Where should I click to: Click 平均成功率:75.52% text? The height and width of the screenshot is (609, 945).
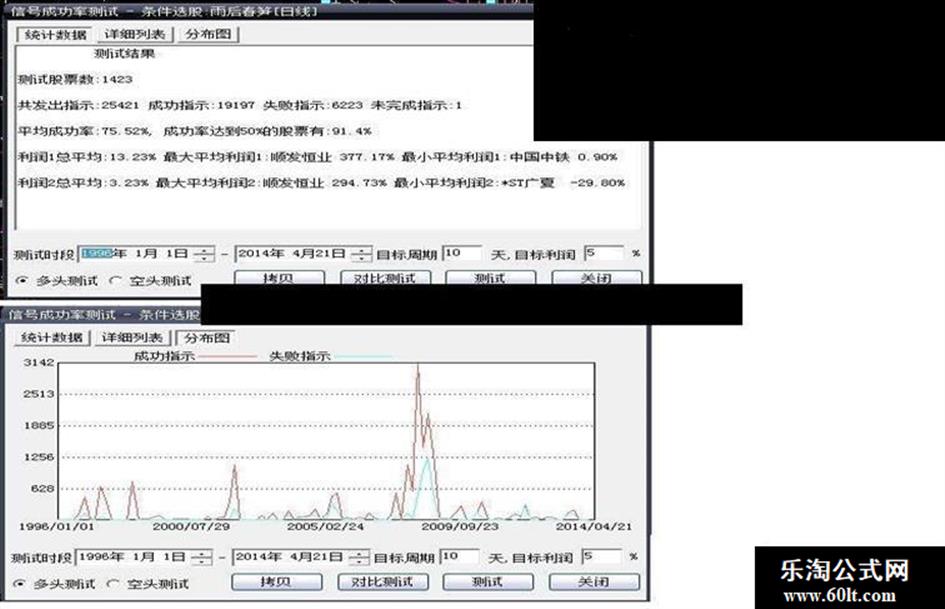pos(84,131)
